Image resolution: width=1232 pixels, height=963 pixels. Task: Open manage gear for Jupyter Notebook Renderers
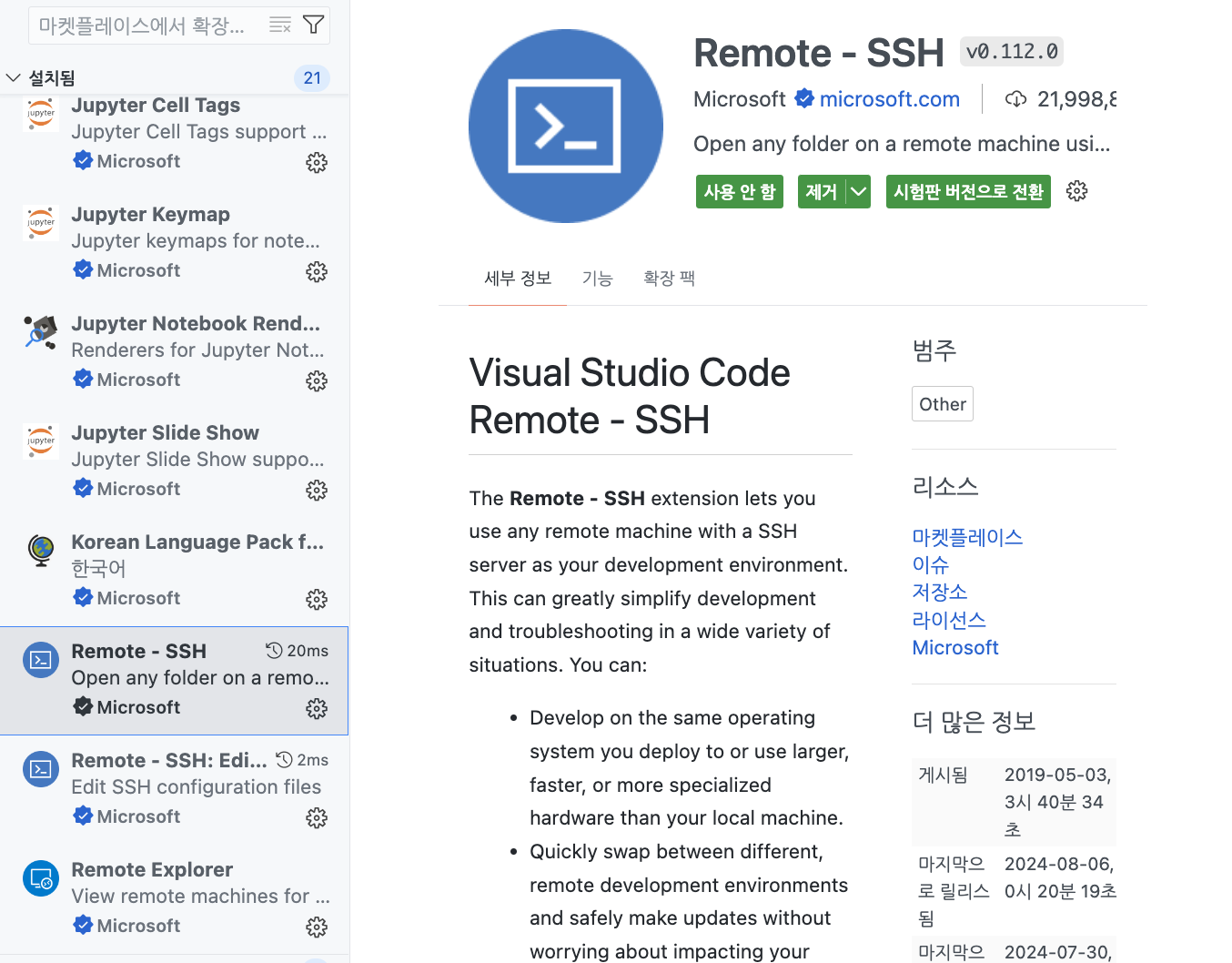[x=317, y=381]
